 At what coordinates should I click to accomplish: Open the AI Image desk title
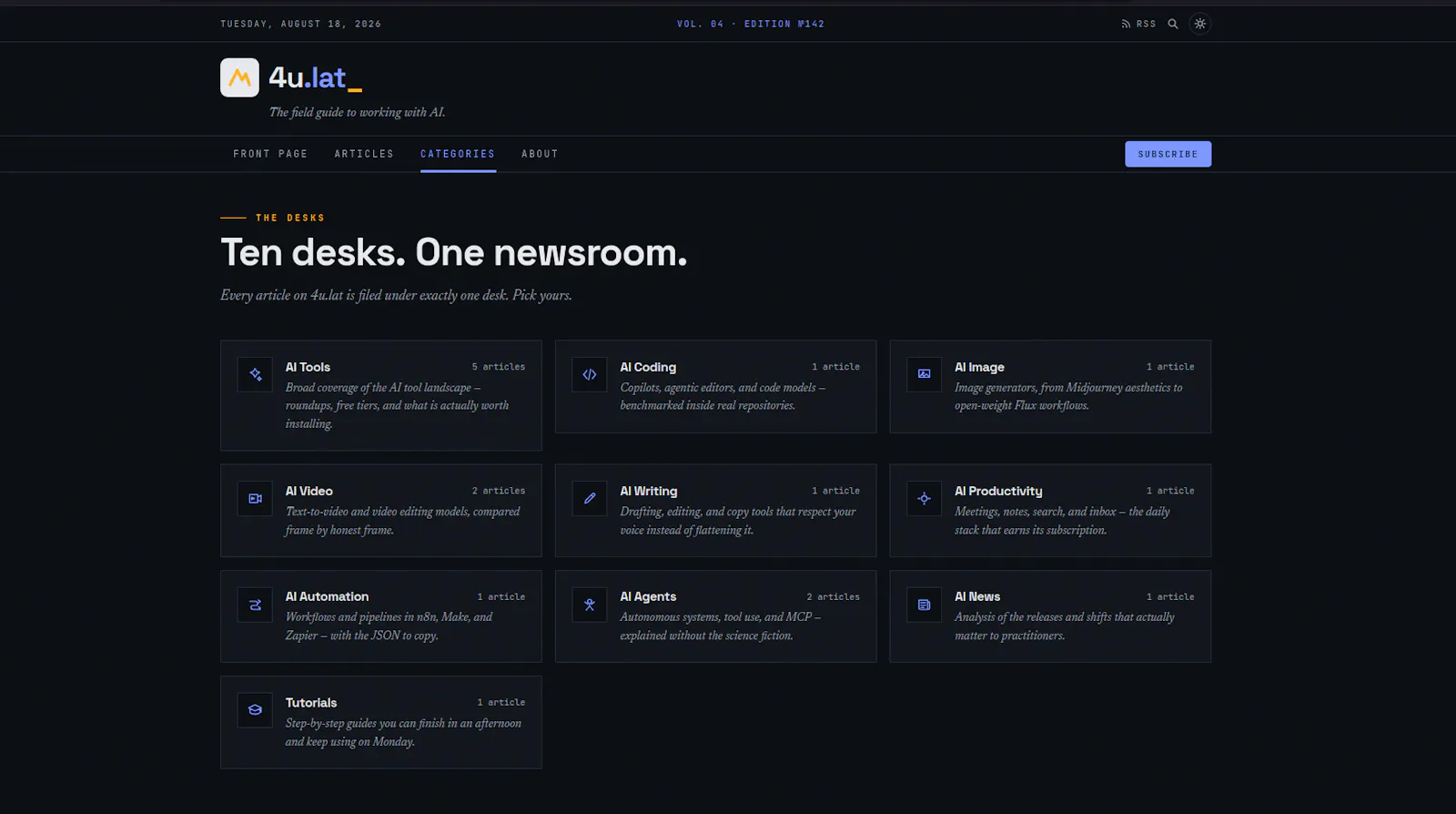(979, 367)
